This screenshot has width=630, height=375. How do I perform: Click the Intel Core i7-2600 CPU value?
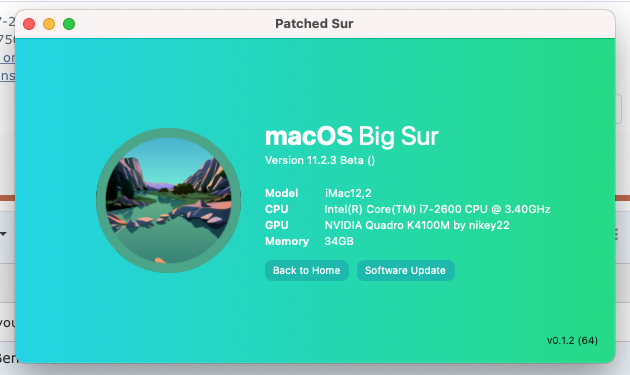tap(437, 209)
